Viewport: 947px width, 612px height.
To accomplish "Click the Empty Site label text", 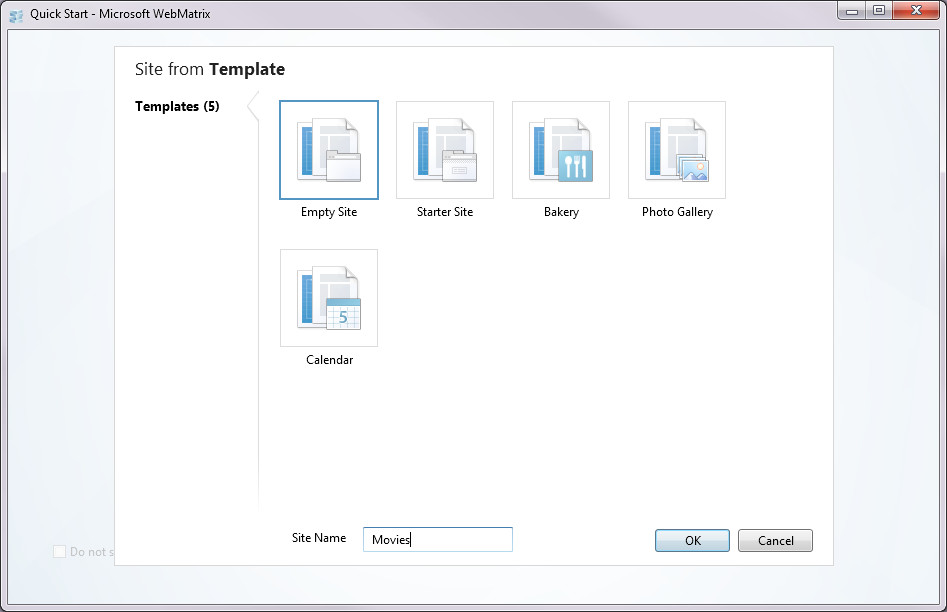I will [x=329, y=212].
